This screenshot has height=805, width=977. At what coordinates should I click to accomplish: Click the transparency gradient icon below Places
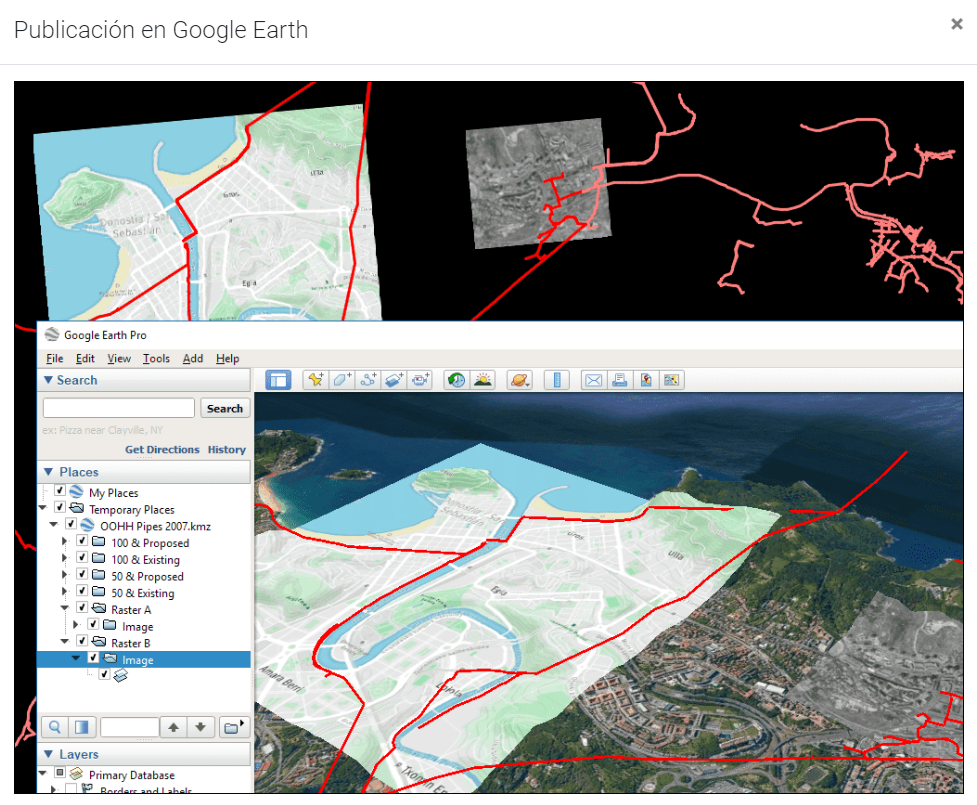(82, 727)
